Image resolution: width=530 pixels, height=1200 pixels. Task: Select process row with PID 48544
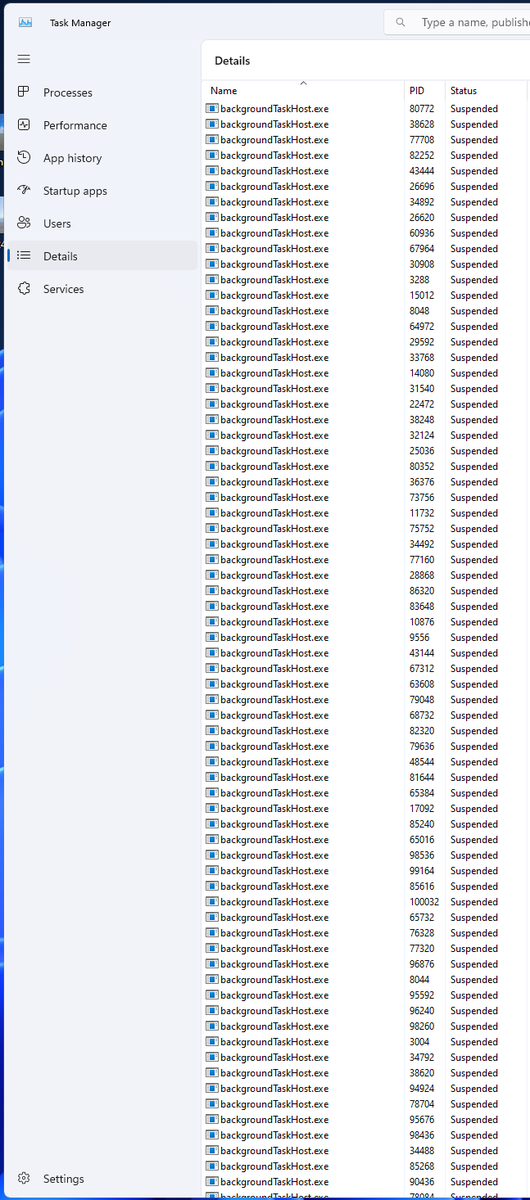coord(366,762)
